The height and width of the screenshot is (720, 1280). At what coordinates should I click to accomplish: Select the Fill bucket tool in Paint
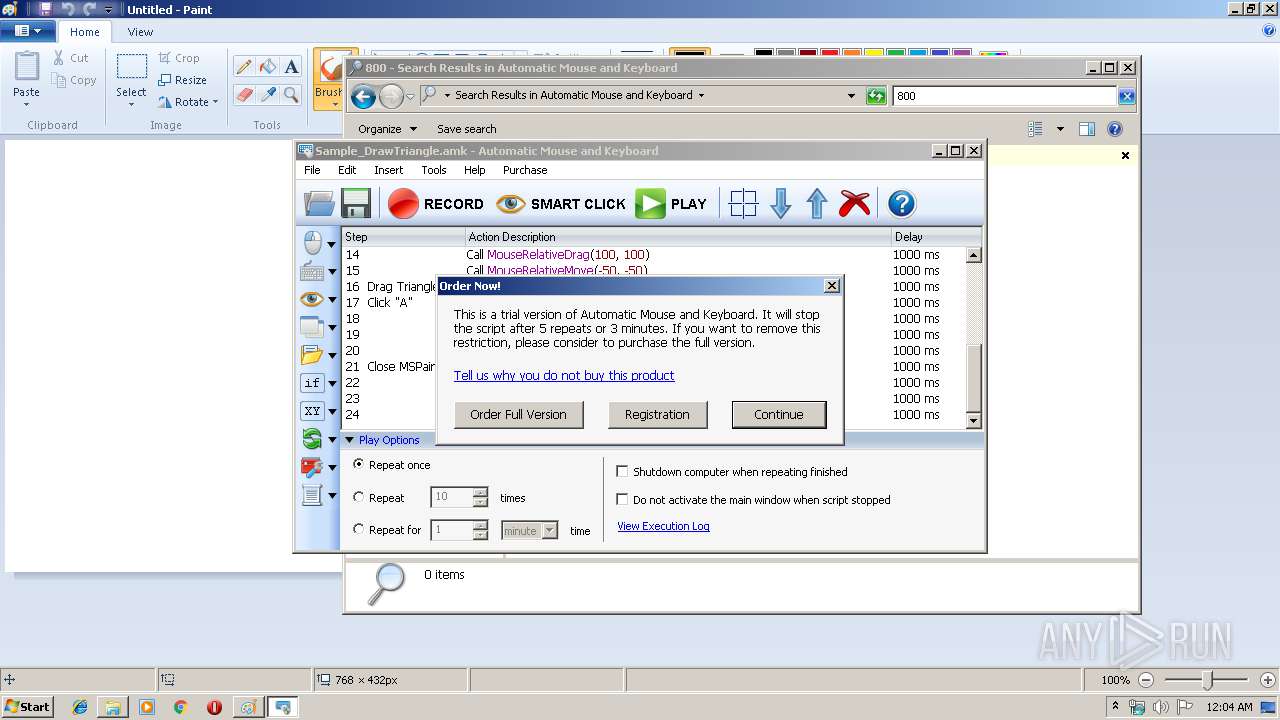[267, 67]
